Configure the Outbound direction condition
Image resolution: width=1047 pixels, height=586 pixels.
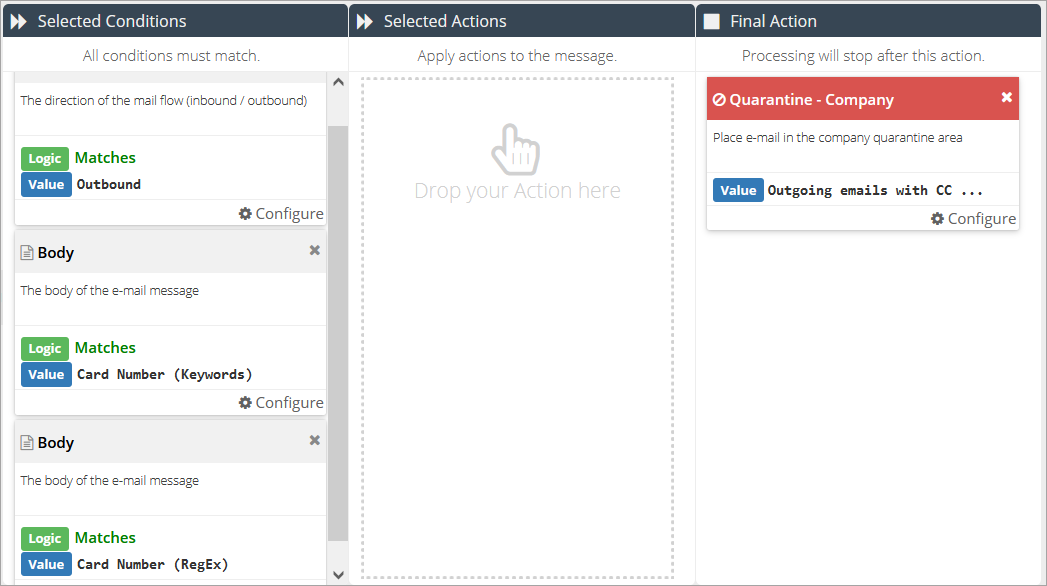click(281, 213)
